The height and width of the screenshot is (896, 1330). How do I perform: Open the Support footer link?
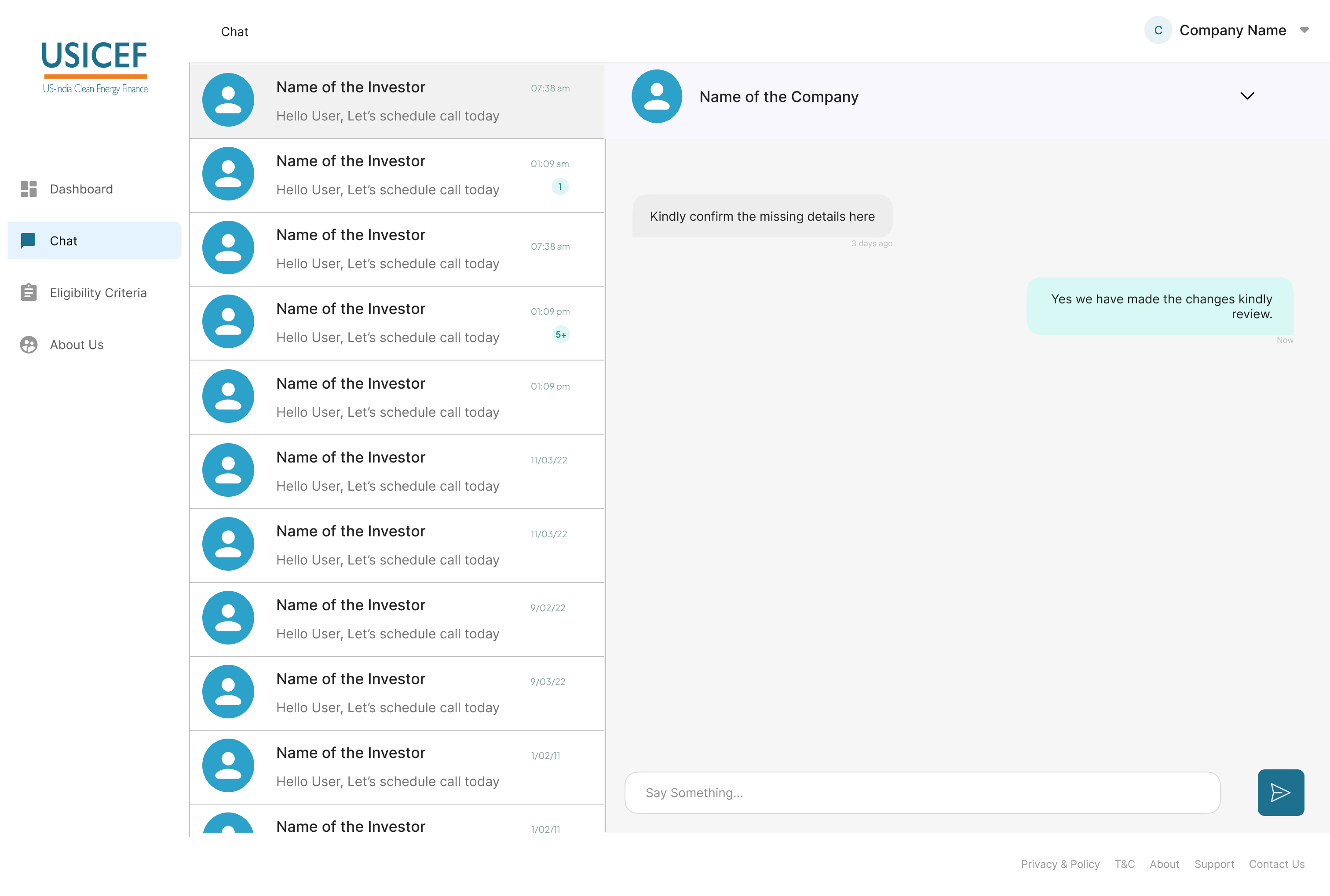point(1214,864)
